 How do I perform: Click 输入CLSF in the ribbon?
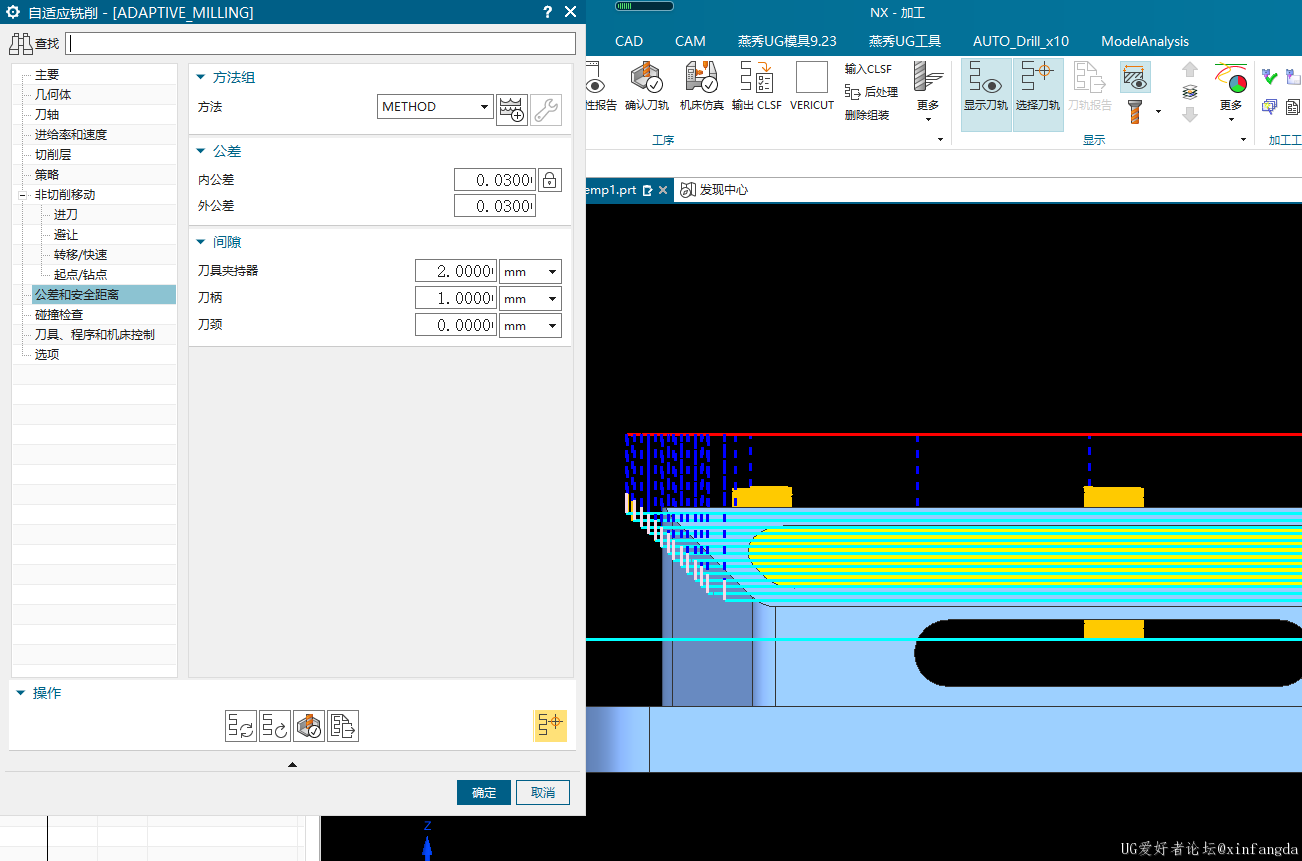[x=868, y=69]
